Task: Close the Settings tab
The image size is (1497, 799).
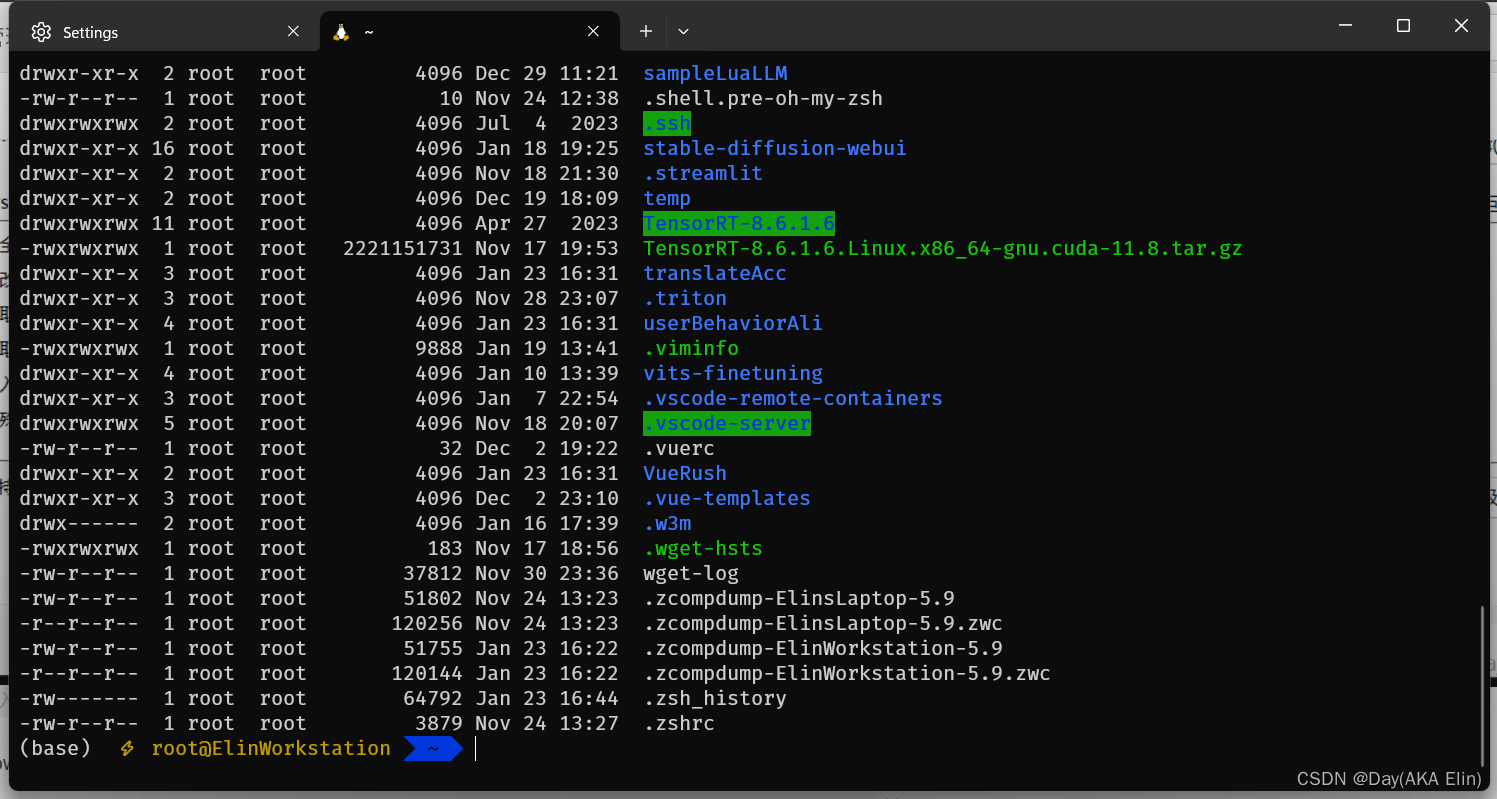Action: tap(293, 32)
